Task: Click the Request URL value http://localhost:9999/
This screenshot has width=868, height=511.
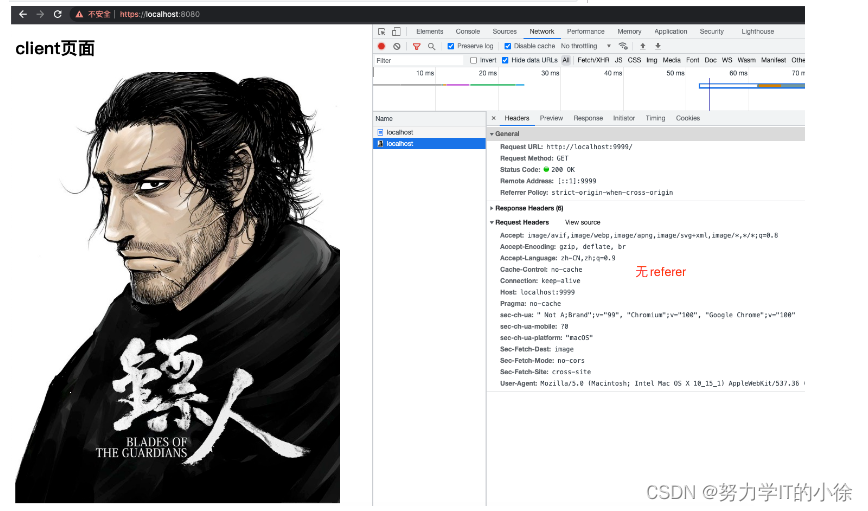Action: 589,147
